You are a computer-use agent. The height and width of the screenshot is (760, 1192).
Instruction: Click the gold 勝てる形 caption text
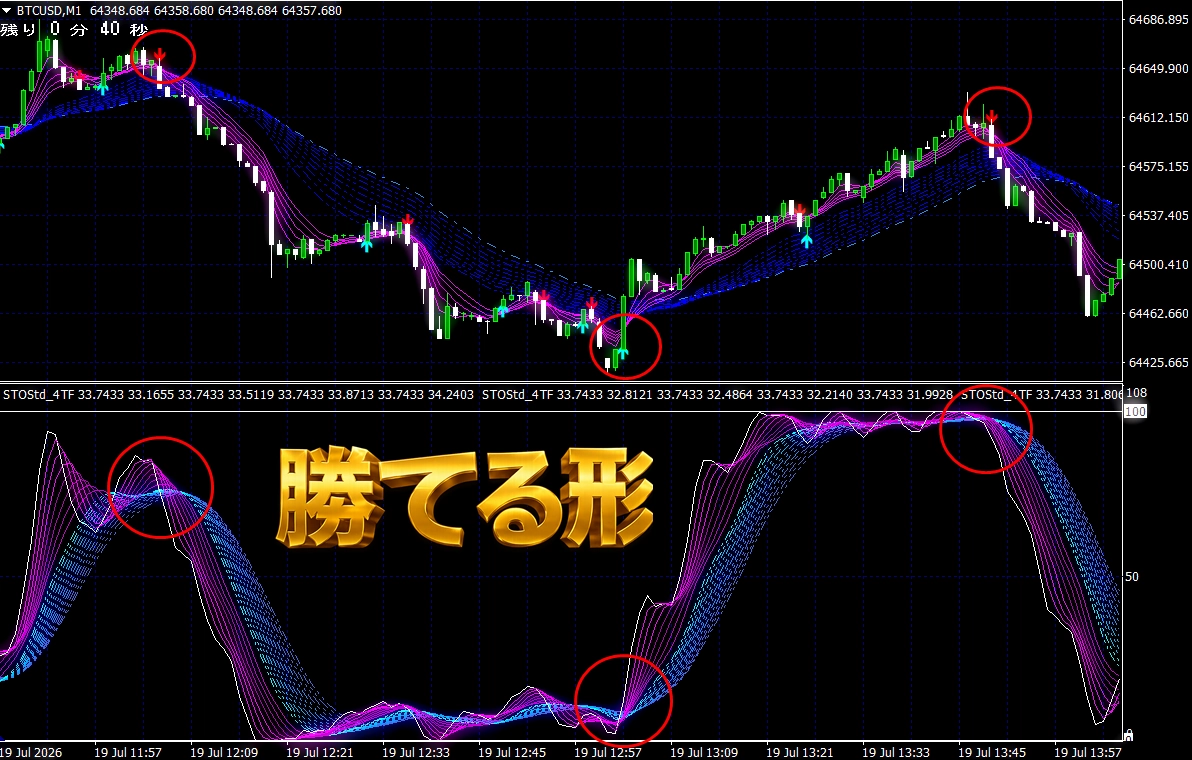pos(464,498)
